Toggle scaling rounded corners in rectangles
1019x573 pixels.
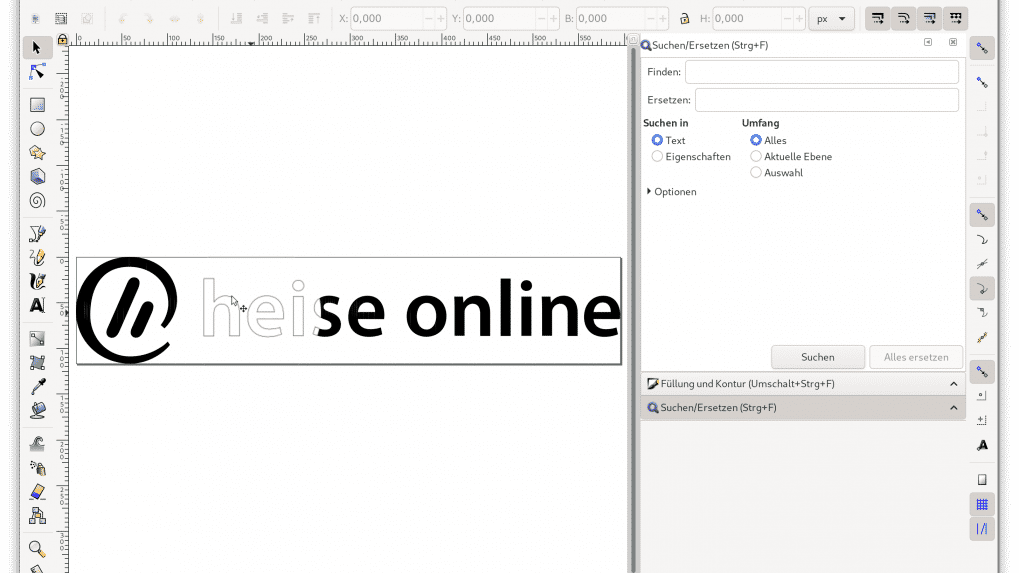tap(904, 19)
